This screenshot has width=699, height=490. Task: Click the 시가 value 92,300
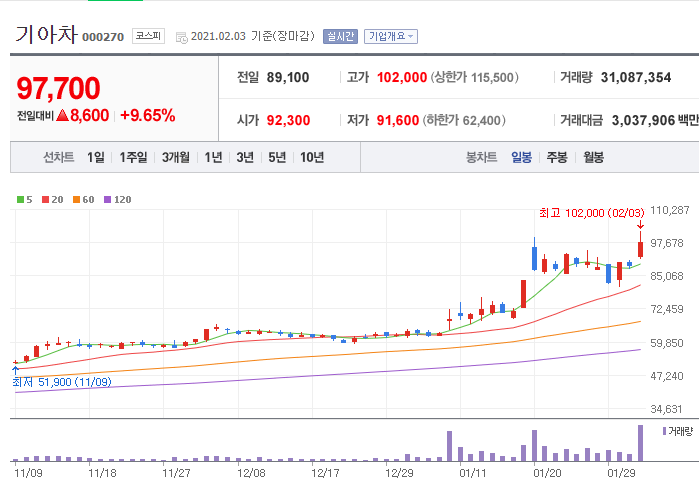[288, 120]
